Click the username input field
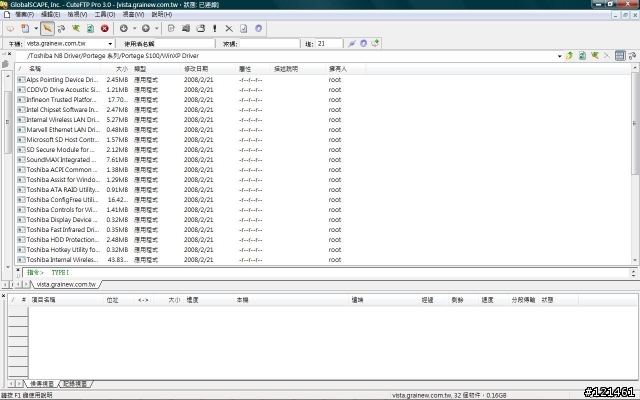This screenshot has height=400, width=640. tap(184, 44)
